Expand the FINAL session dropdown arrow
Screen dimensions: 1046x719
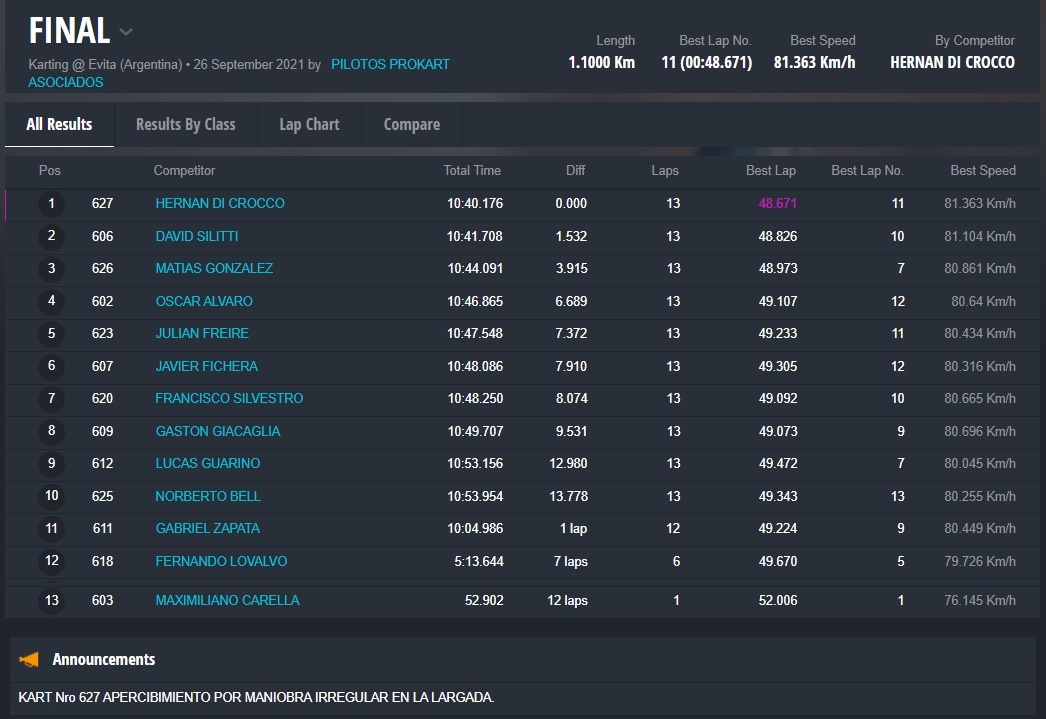(126, 32)
